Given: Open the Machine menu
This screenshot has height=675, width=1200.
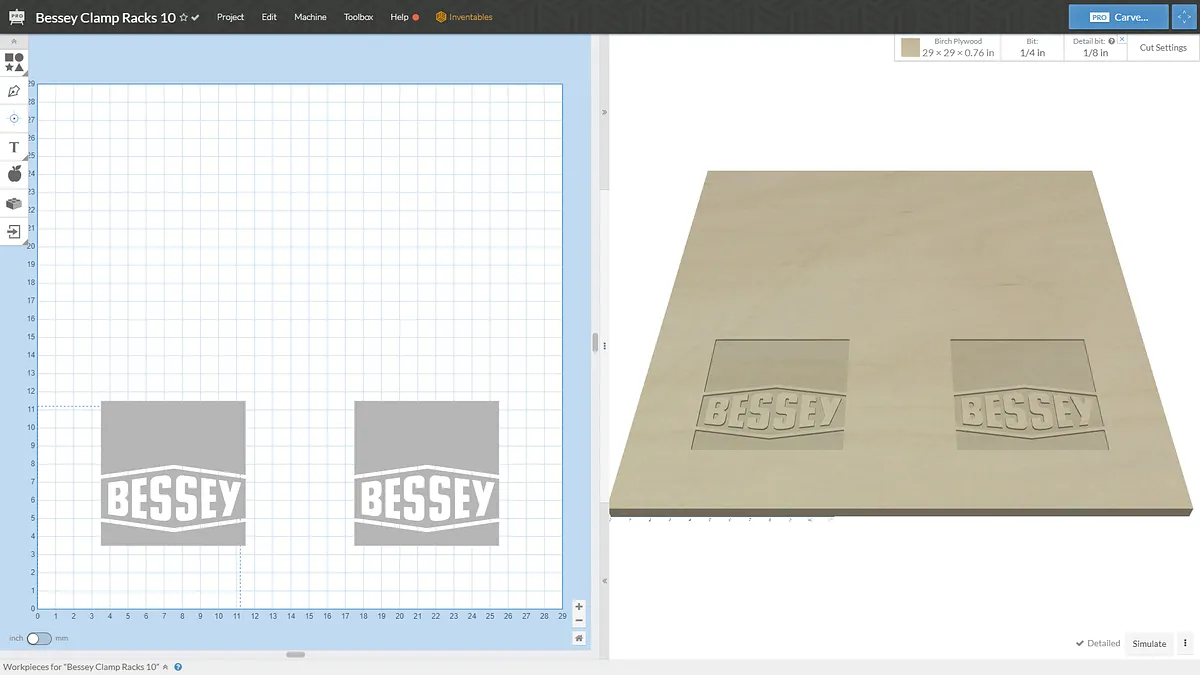Looking at the screenshot, I should coord(310,17).
